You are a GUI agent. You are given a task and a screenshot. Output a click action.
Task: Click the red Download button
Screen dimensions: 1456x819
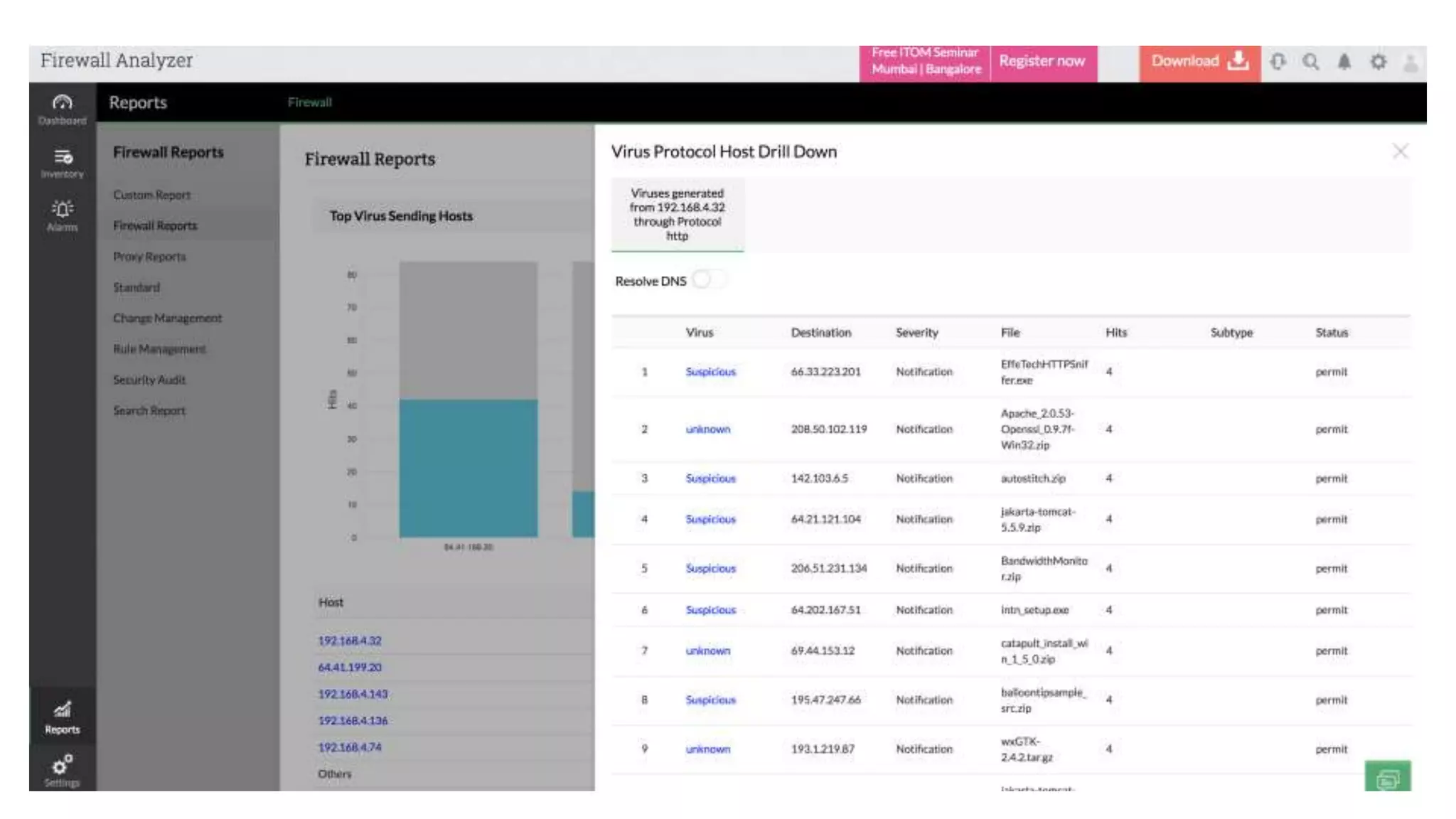click(1199, 61)
